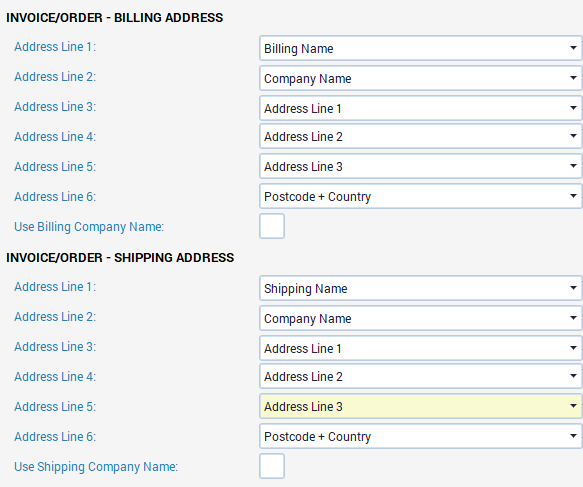Click the Use Billing Company Name label
Screen dimensions: 583x487
pyautogui.click(x=89, y=227)
